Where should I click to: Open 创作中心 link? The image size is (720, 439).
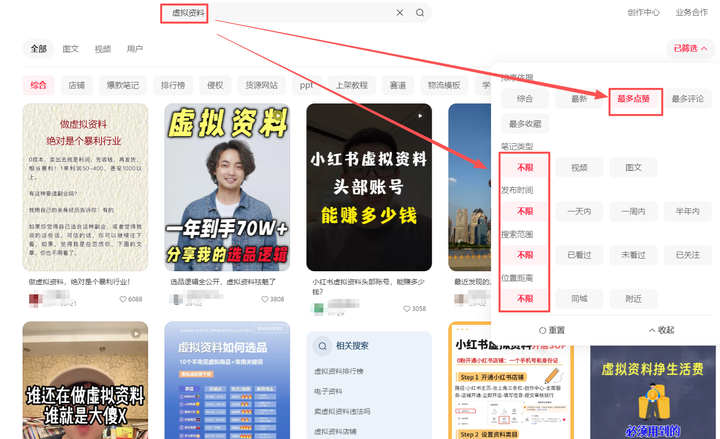pyautogui.click(x=643, y=13)
